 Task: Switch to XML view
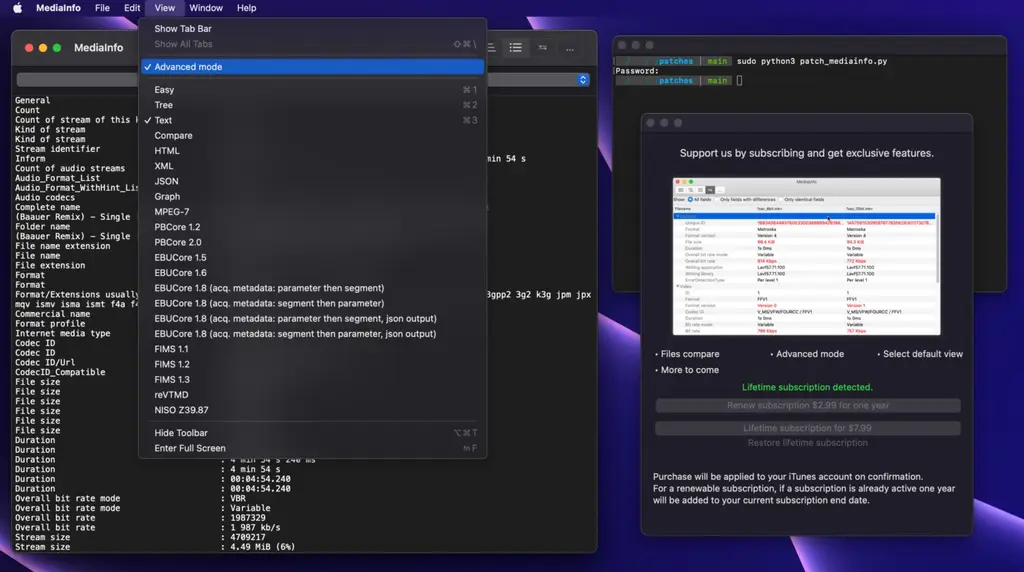click(x=312, y=166)
